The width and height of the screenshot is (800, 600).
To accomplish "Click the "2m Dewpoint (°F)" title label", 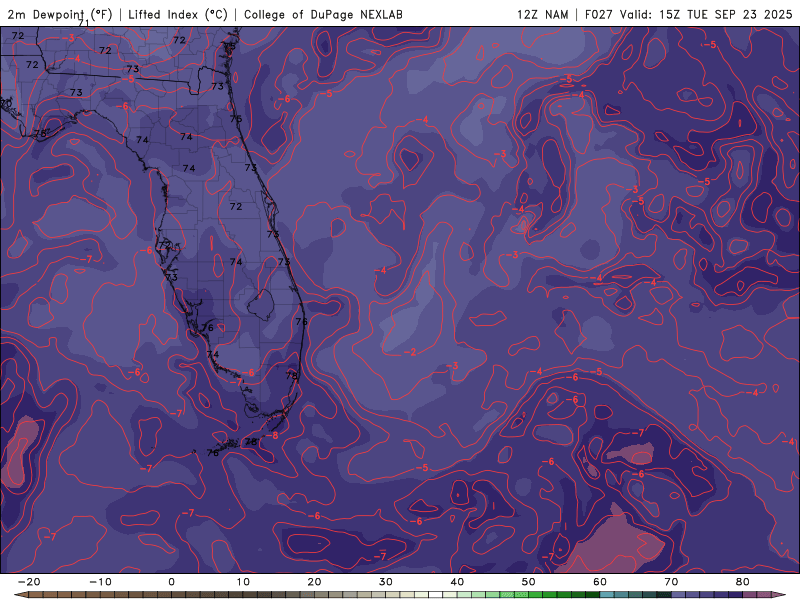I will 60,14.
